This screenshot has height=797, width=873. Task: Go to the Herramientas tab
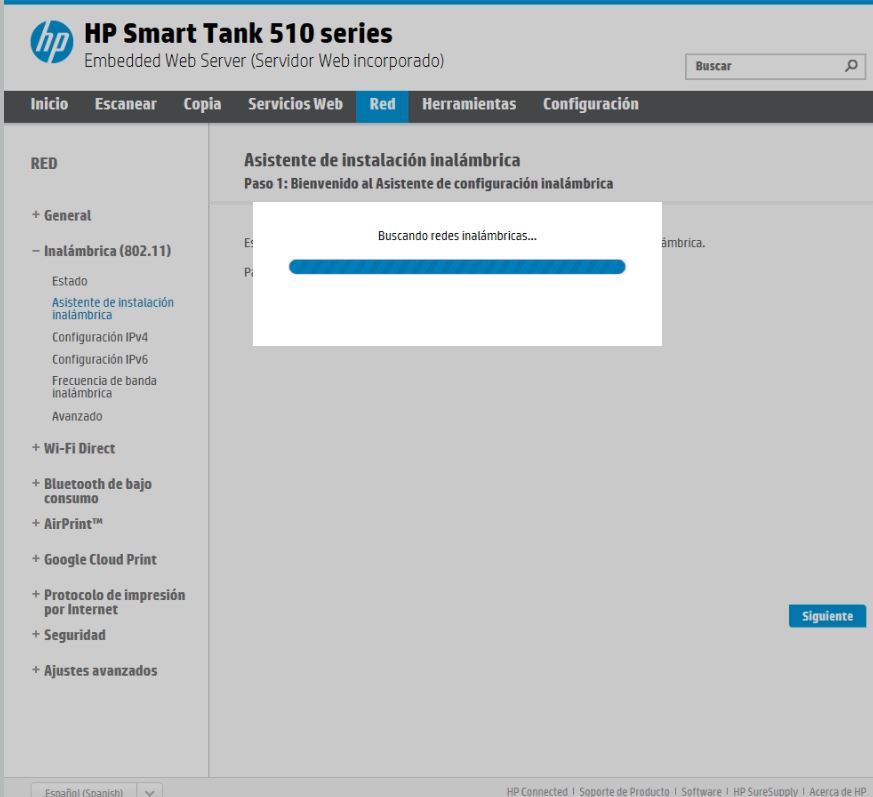pos(469,104)
